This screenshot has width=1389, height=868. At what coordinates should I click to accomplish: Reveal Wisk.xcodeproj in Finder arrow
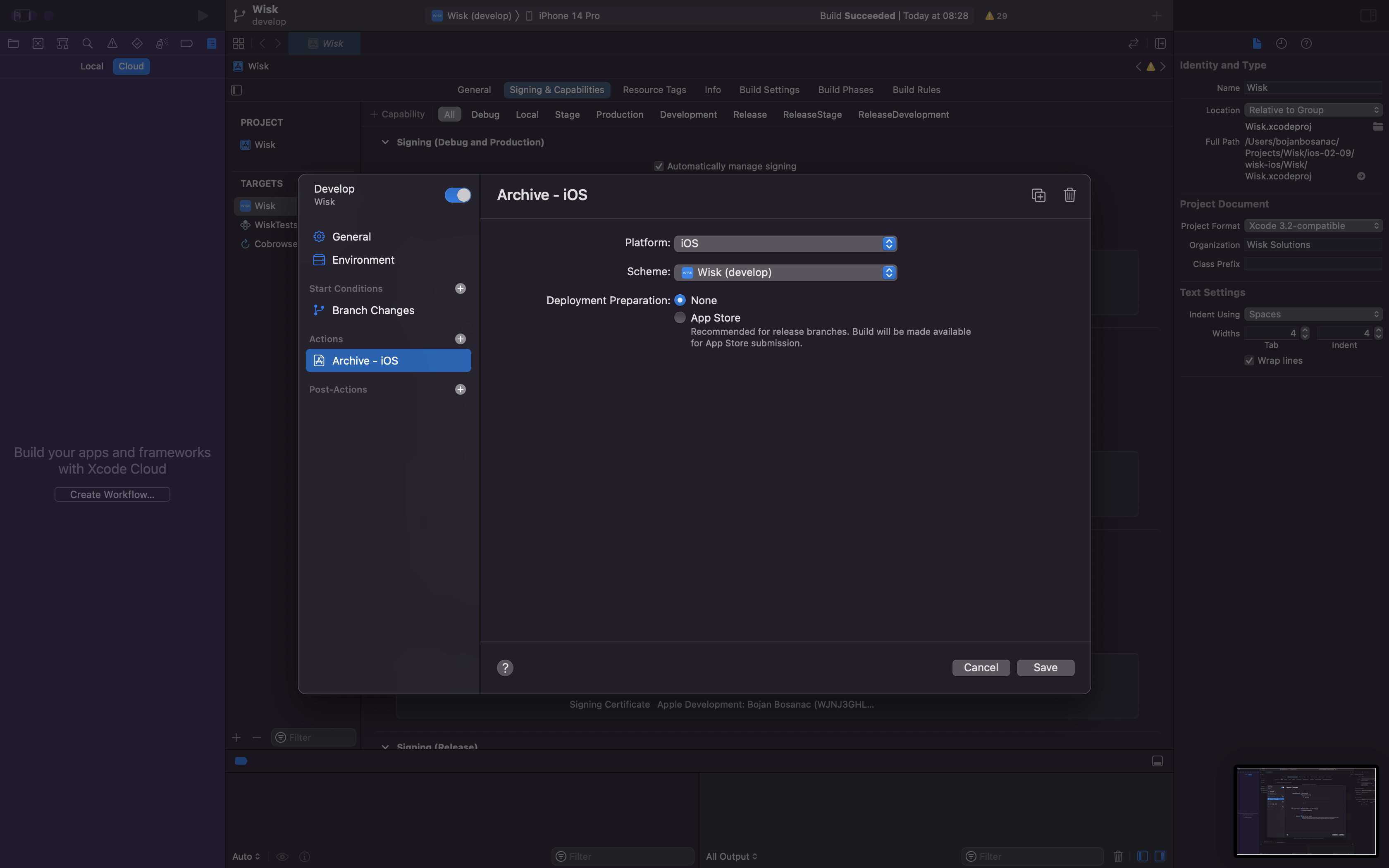tap(1361, 176)
